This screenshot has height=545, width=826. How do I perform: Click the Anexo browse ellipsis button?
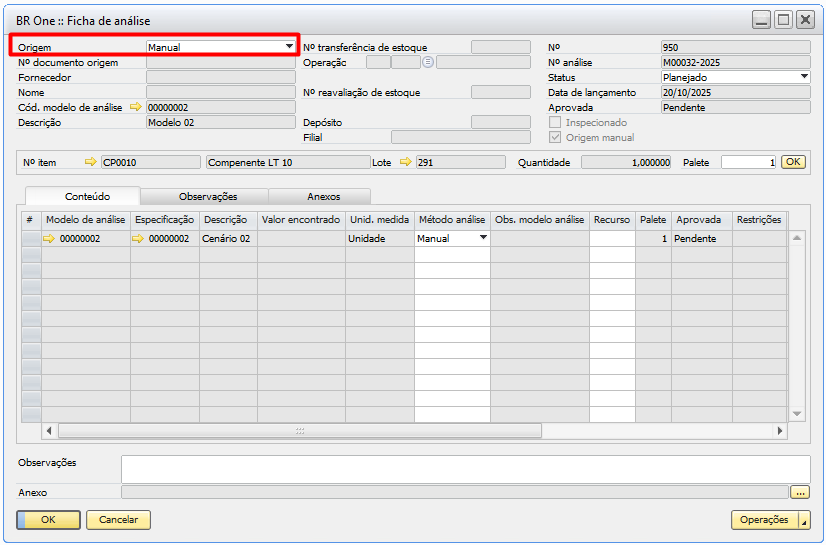799,492
